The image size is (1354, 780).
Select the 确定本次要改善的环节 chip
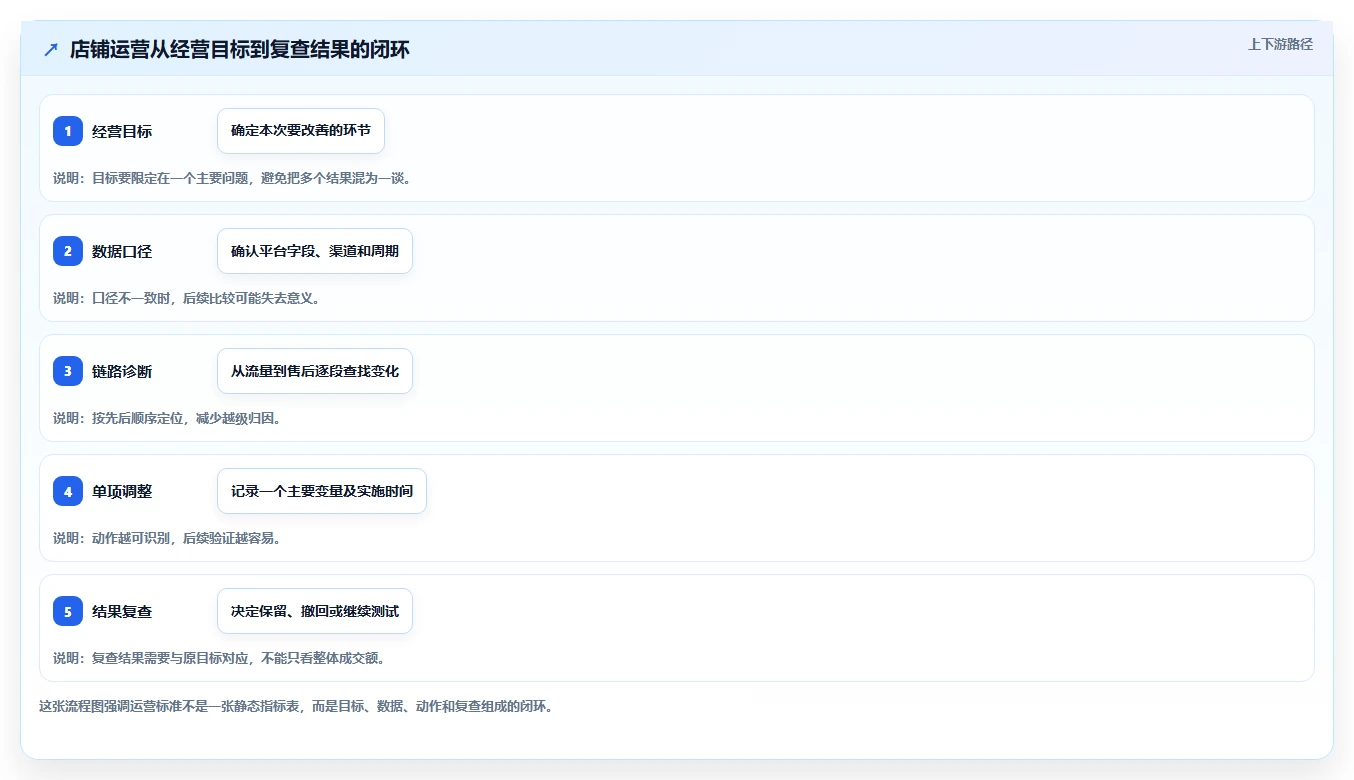(301, 131)
